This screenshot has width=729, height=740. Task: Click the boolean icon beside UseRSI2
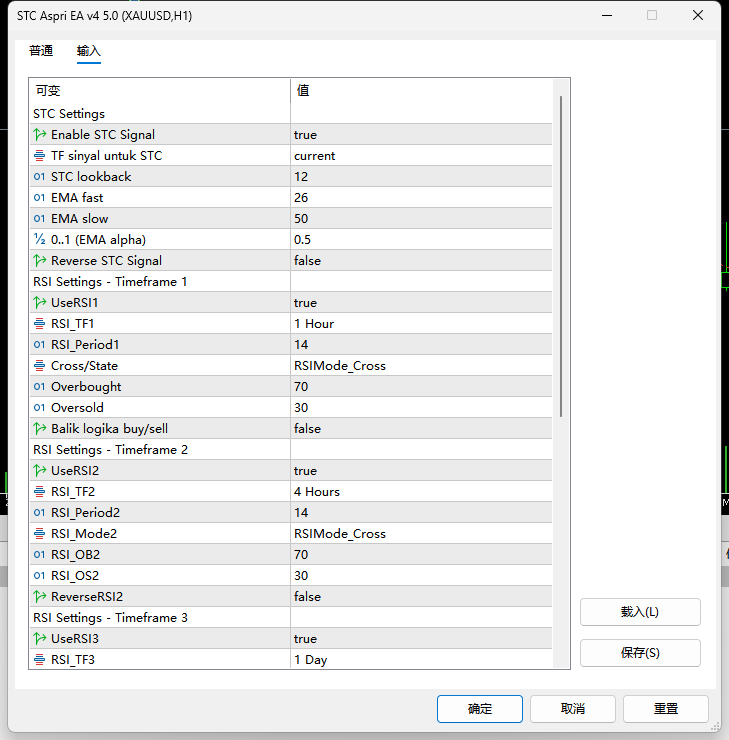[x=40, y=471]
